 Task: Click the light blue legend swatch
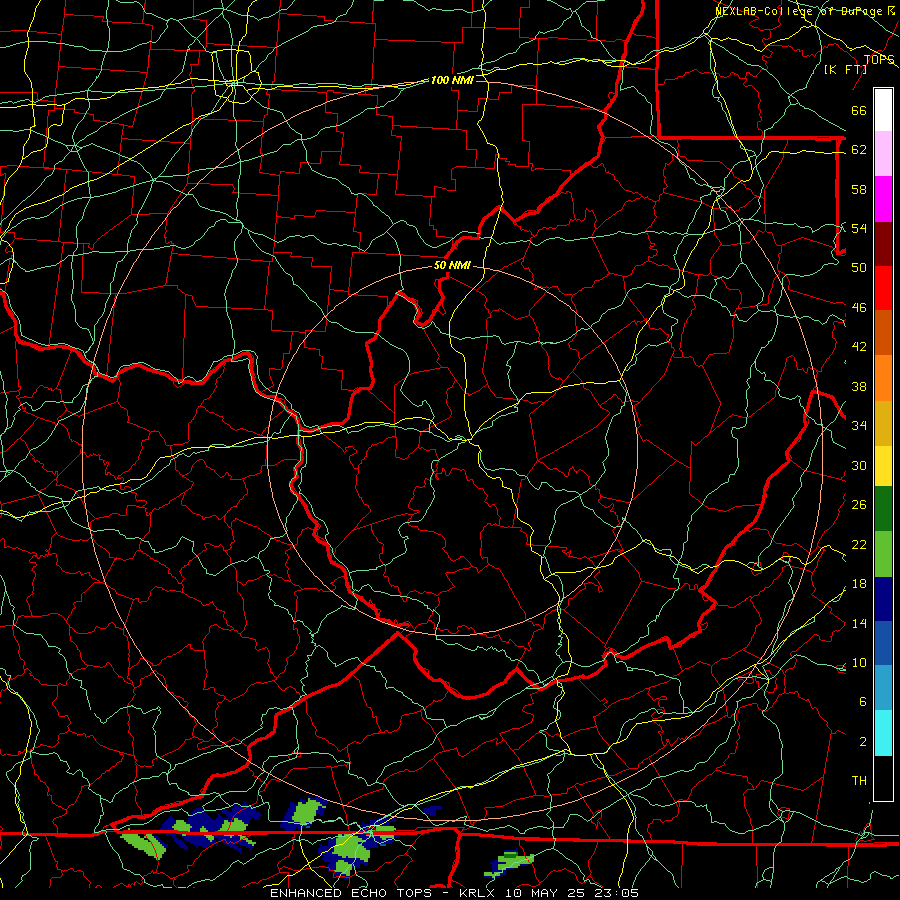point(883,688)
